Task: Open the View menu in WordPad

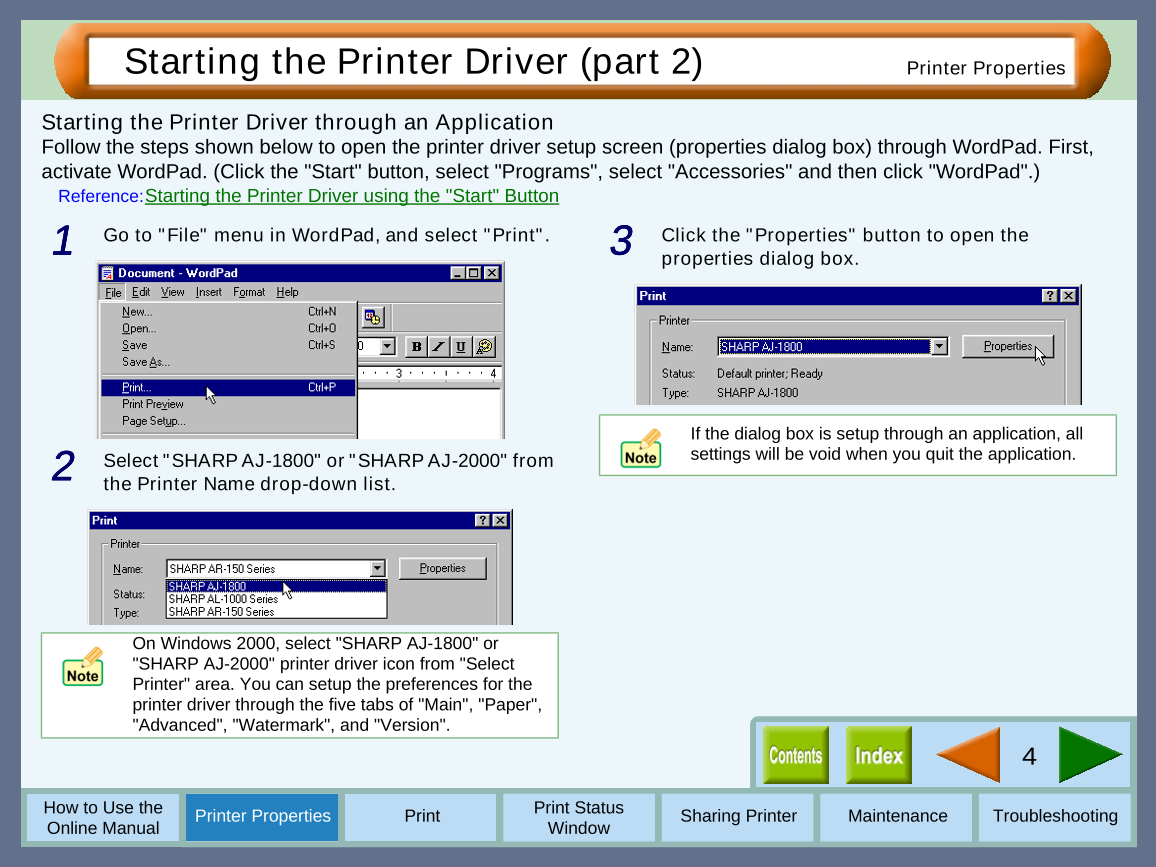Action: pyautogui.click(x=173, y=293)
